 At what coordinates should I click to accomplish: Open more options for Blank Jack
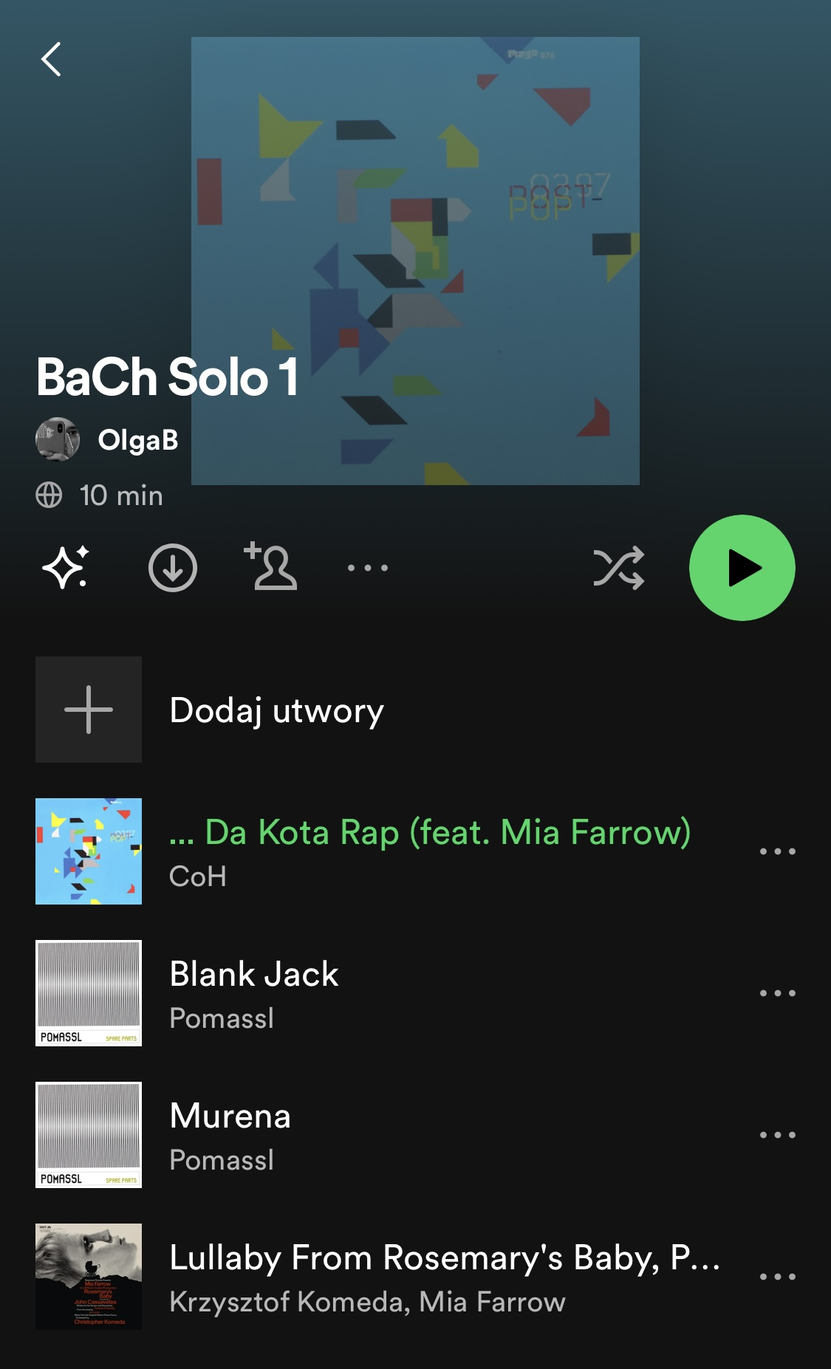[x=777, y=994]
